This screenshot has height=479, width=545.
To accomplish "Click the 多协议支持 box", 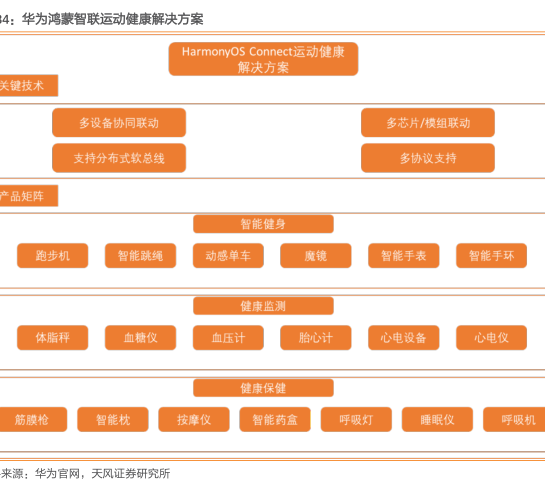I will click(428, 158).
